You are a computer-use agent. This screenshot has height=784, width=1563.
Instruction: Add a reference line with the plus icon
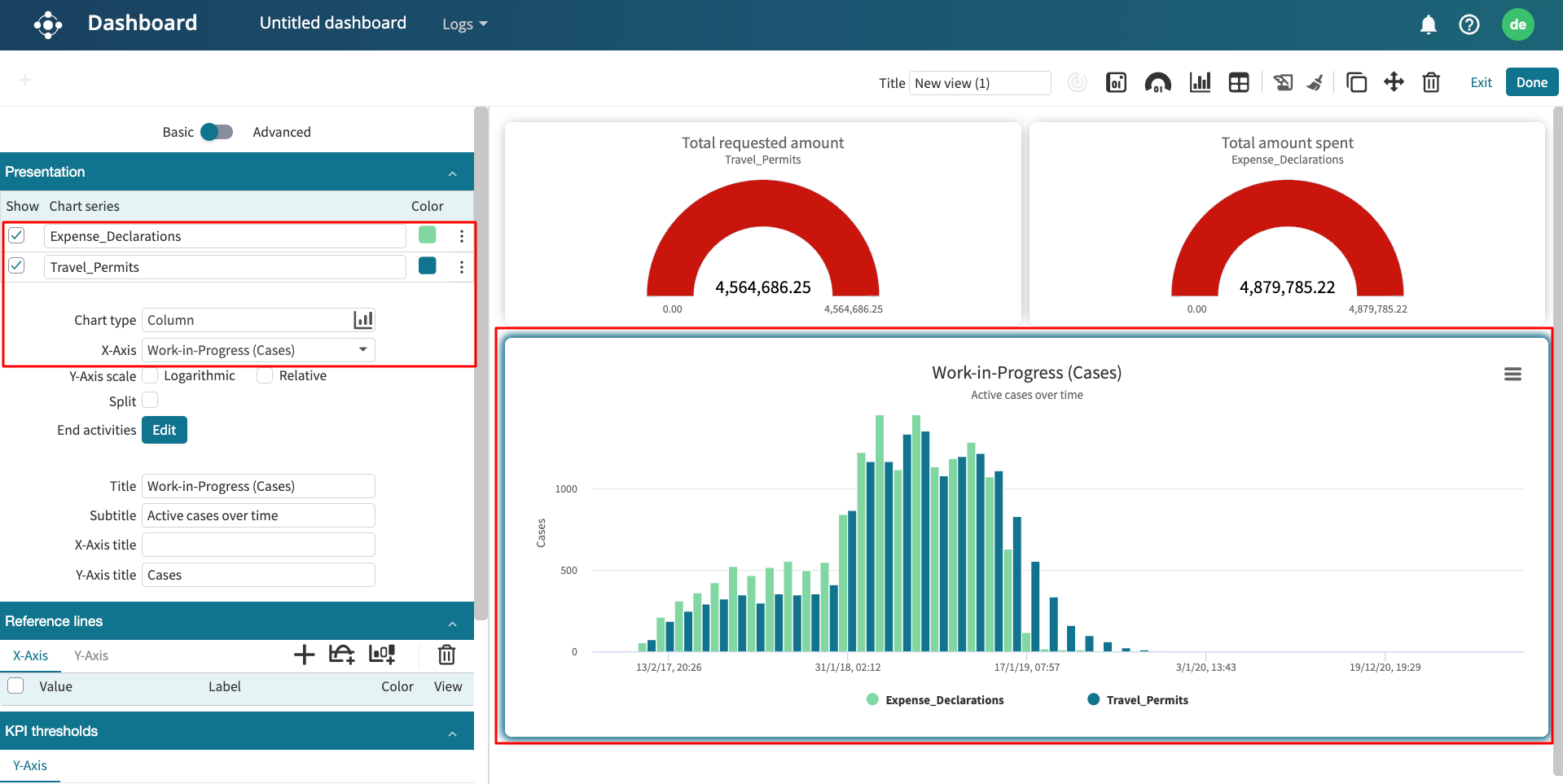pos(304,655)
